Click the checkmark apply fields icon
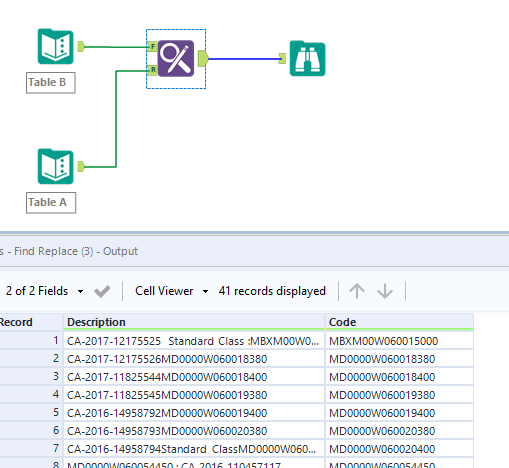509x468 pixels. coord(102,291)
